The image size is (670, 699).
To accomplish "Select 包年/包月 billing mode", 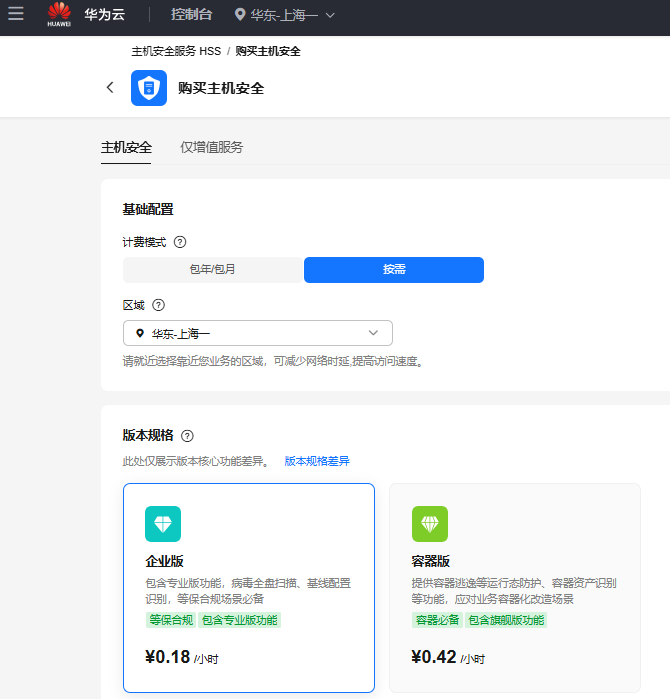I will pyautogui.click(x=213, y=270).
